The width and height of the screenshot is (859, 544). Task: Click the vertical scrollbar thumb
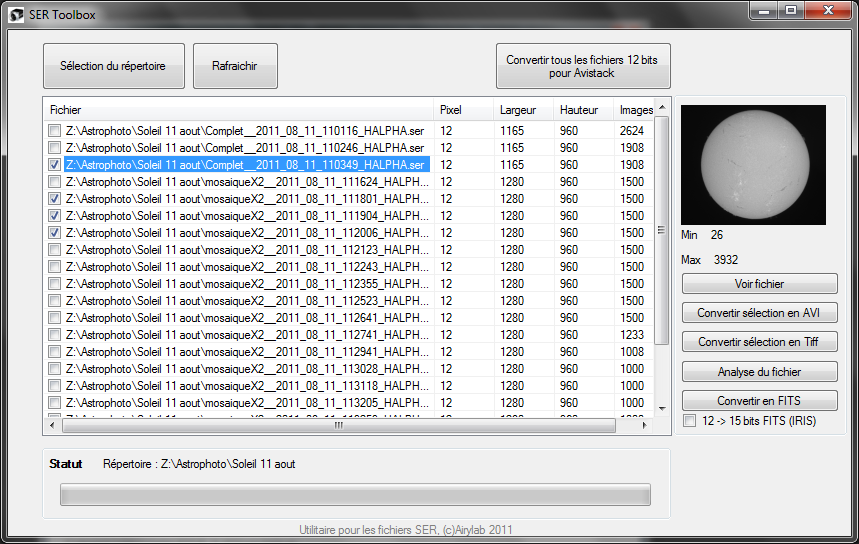(662, 230)
